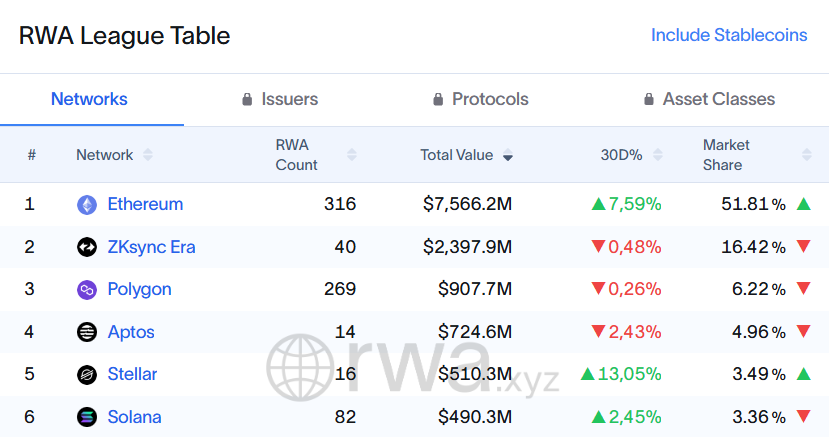Sort by Total Value column arrow
829x437 pixels.
(508, 156)
